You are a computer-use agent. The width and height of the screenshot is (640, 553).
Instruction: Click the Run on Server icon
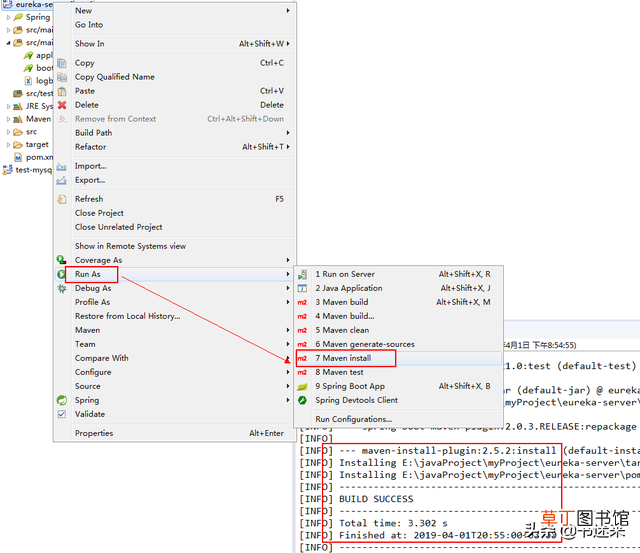click(302, 274)
